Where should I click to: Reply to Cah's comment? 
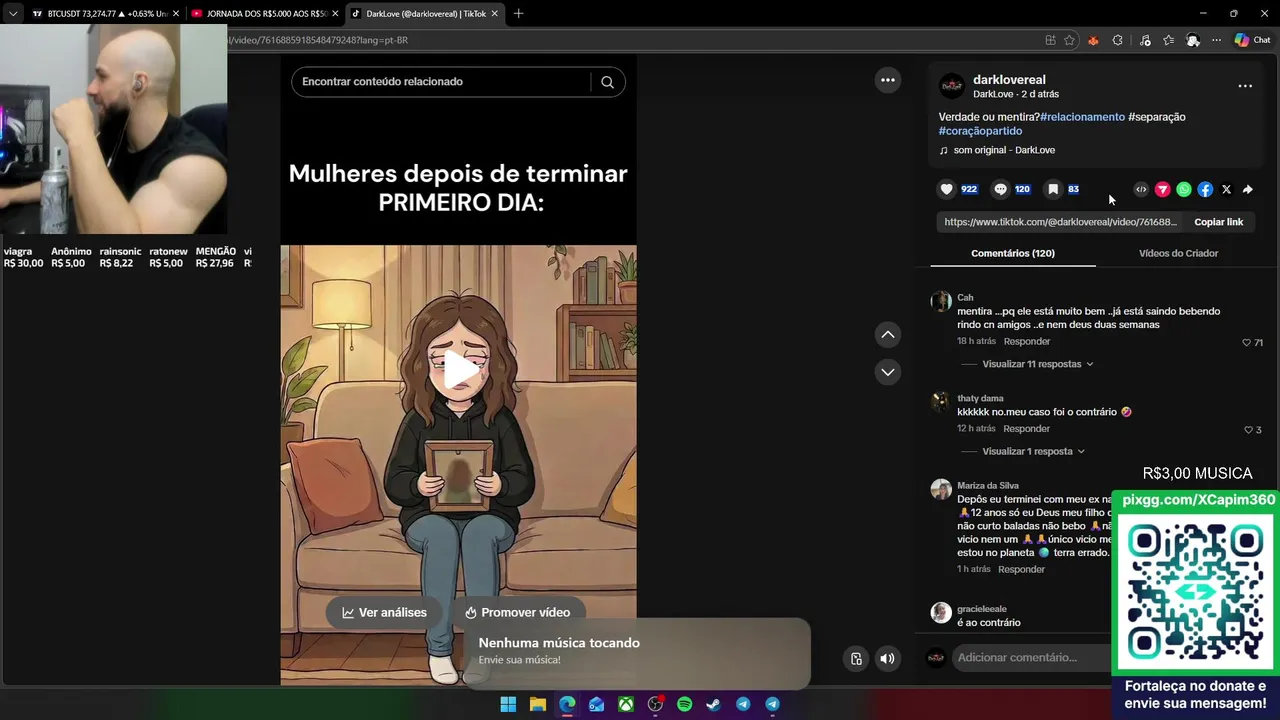[x=1026, y=342]
